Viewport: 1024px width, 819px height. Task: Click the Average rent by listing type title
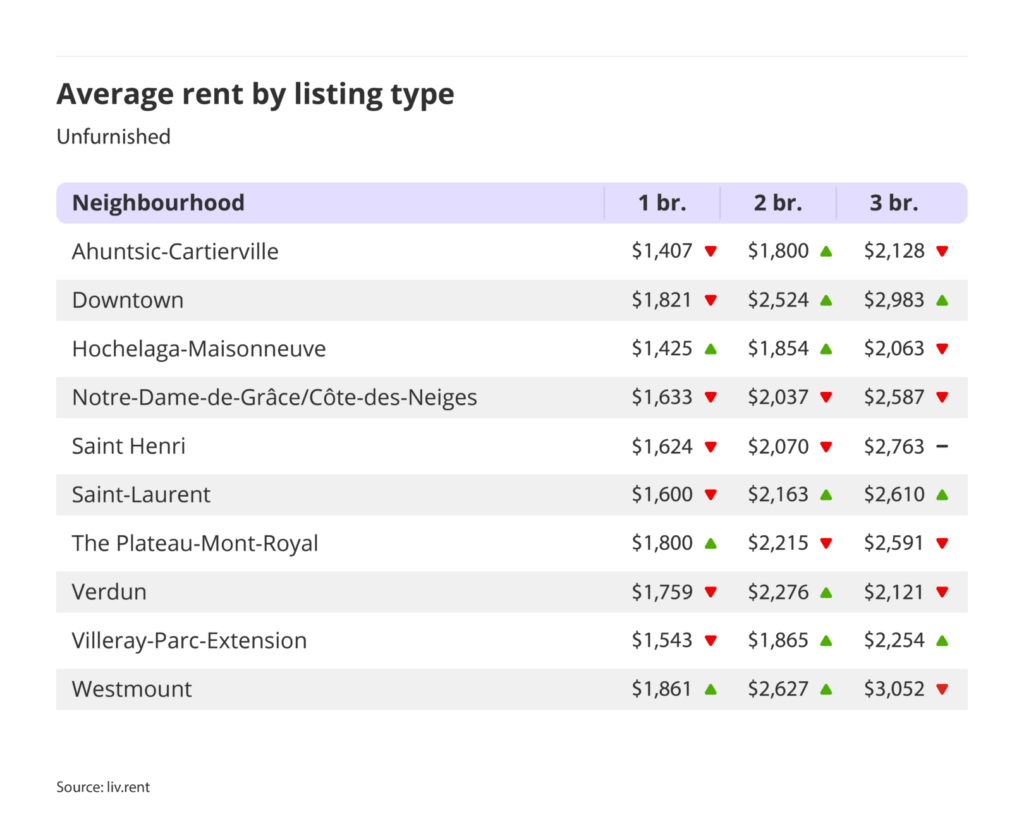pyautogui.click(x=255, y=94)
